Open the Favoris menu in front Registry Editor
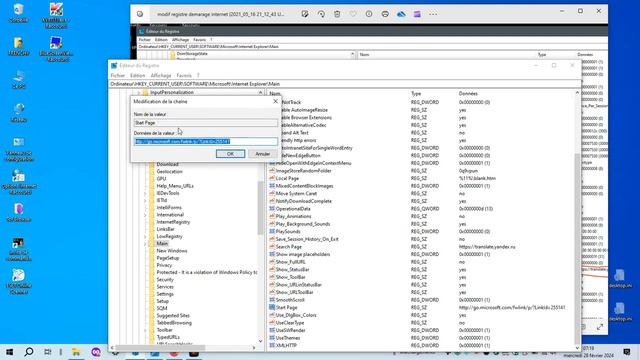The image size is (640, 360). 184,76
